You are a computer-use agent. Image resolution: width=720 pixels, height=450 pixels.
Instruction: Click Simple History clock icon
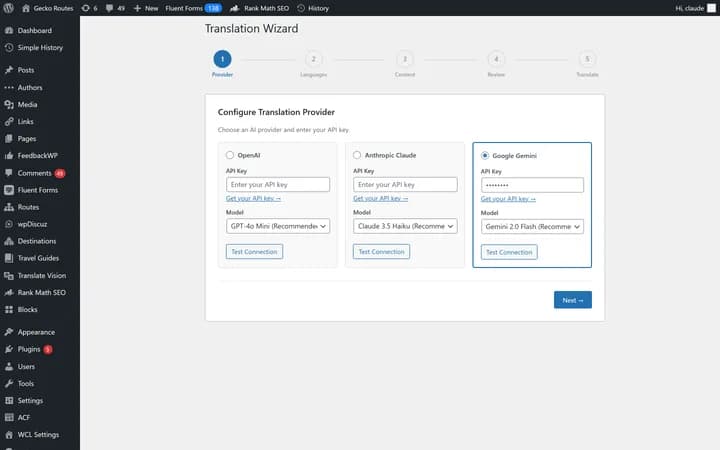pos(9,47)
